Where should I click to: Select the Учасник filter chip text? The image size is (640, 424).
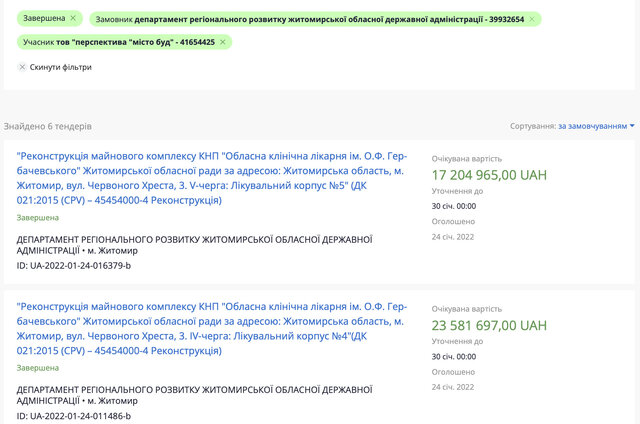[x=119, y=42]
